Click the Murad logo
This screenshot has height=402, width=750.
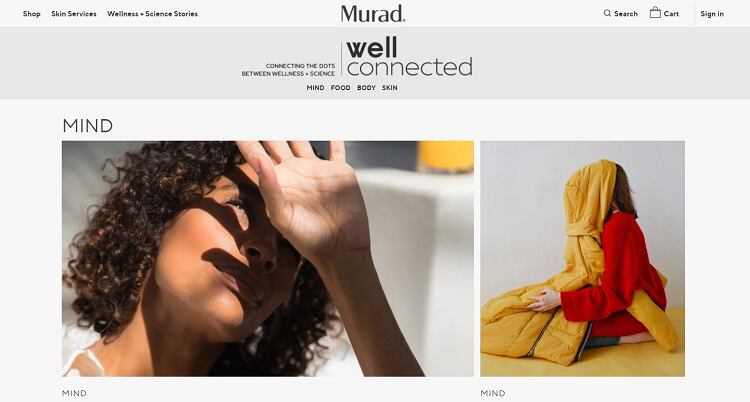[x=373, y=14]
